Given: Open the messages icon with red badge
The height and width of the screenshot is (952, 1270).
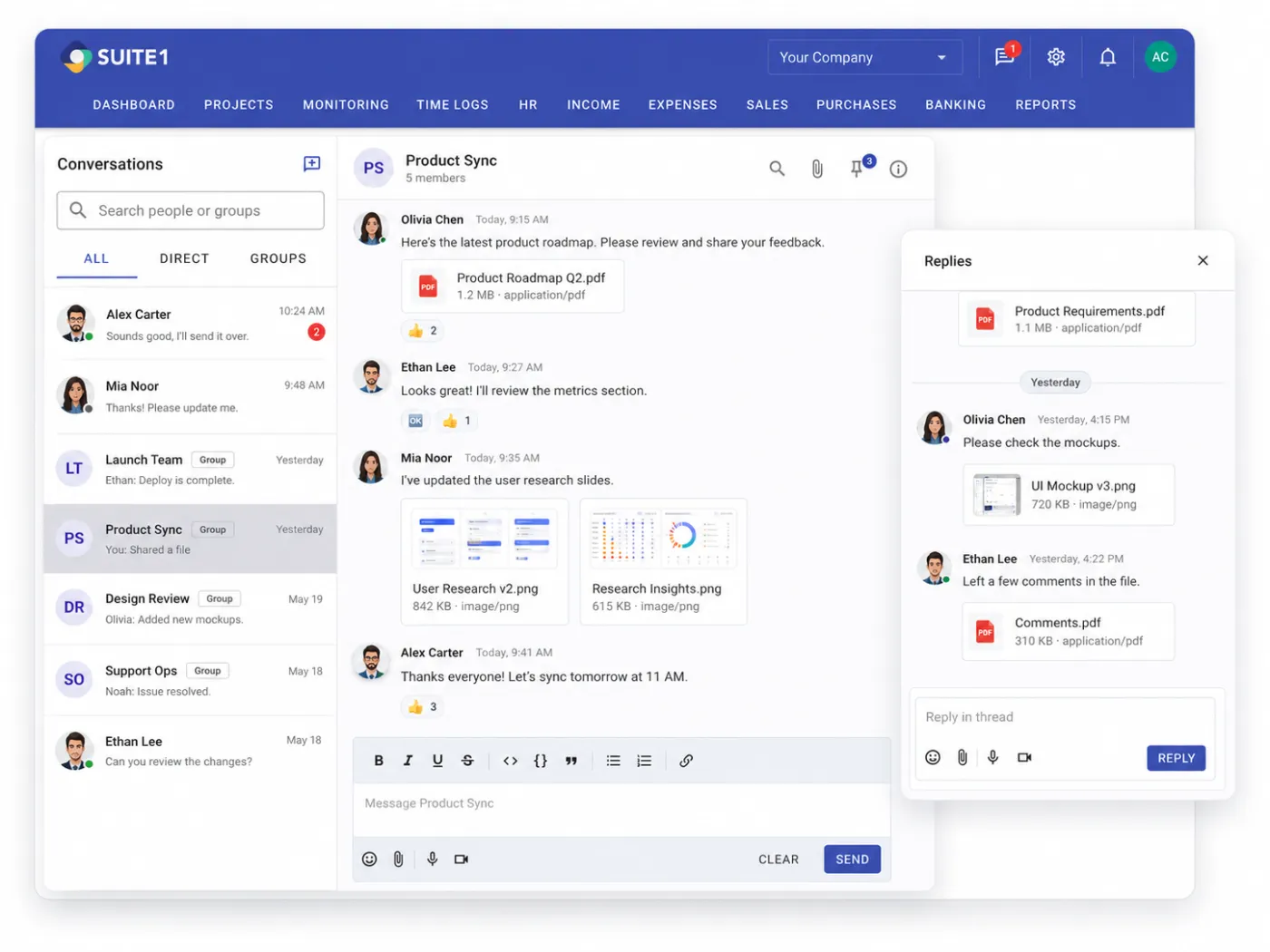Looking at the screenshot, I should pyautogui.click(x=1005, y=56).
